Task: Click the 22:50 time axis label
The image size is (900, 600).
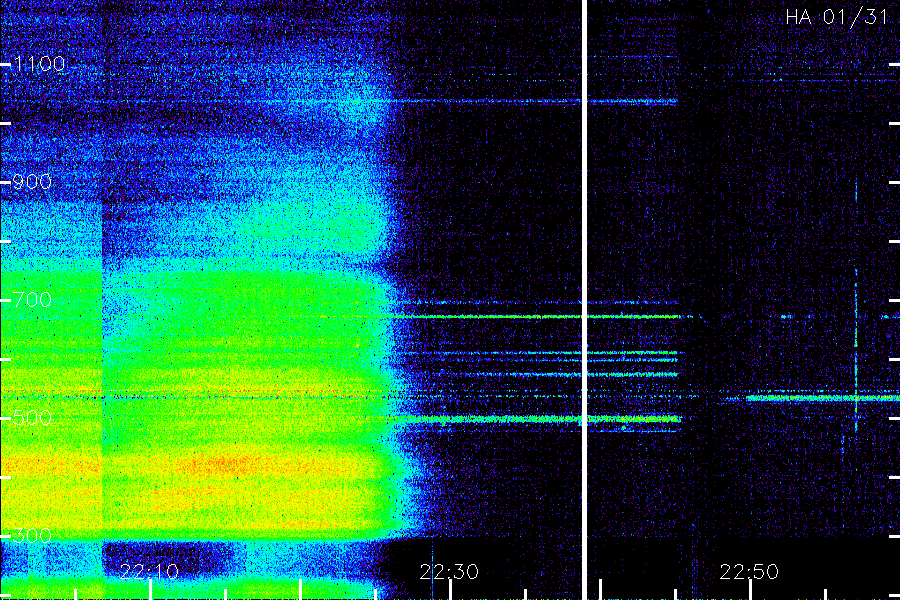Action: 749,572
